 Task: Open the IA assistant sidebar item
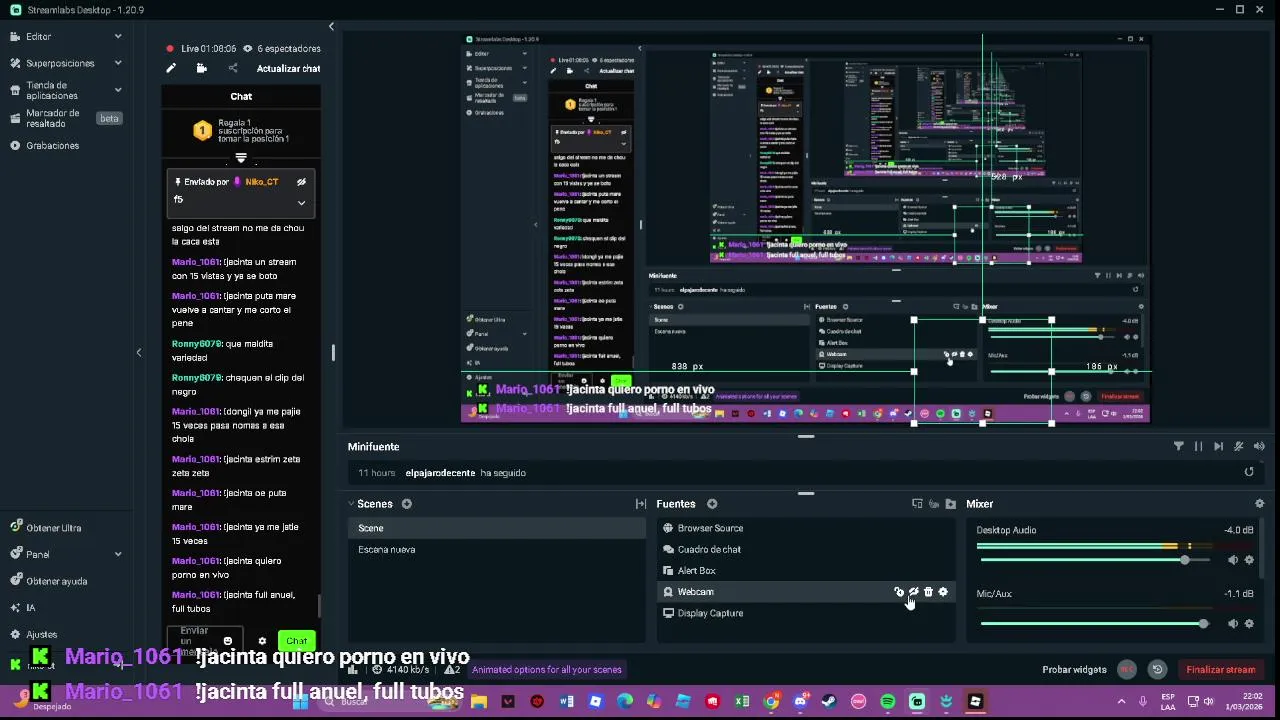30,608
